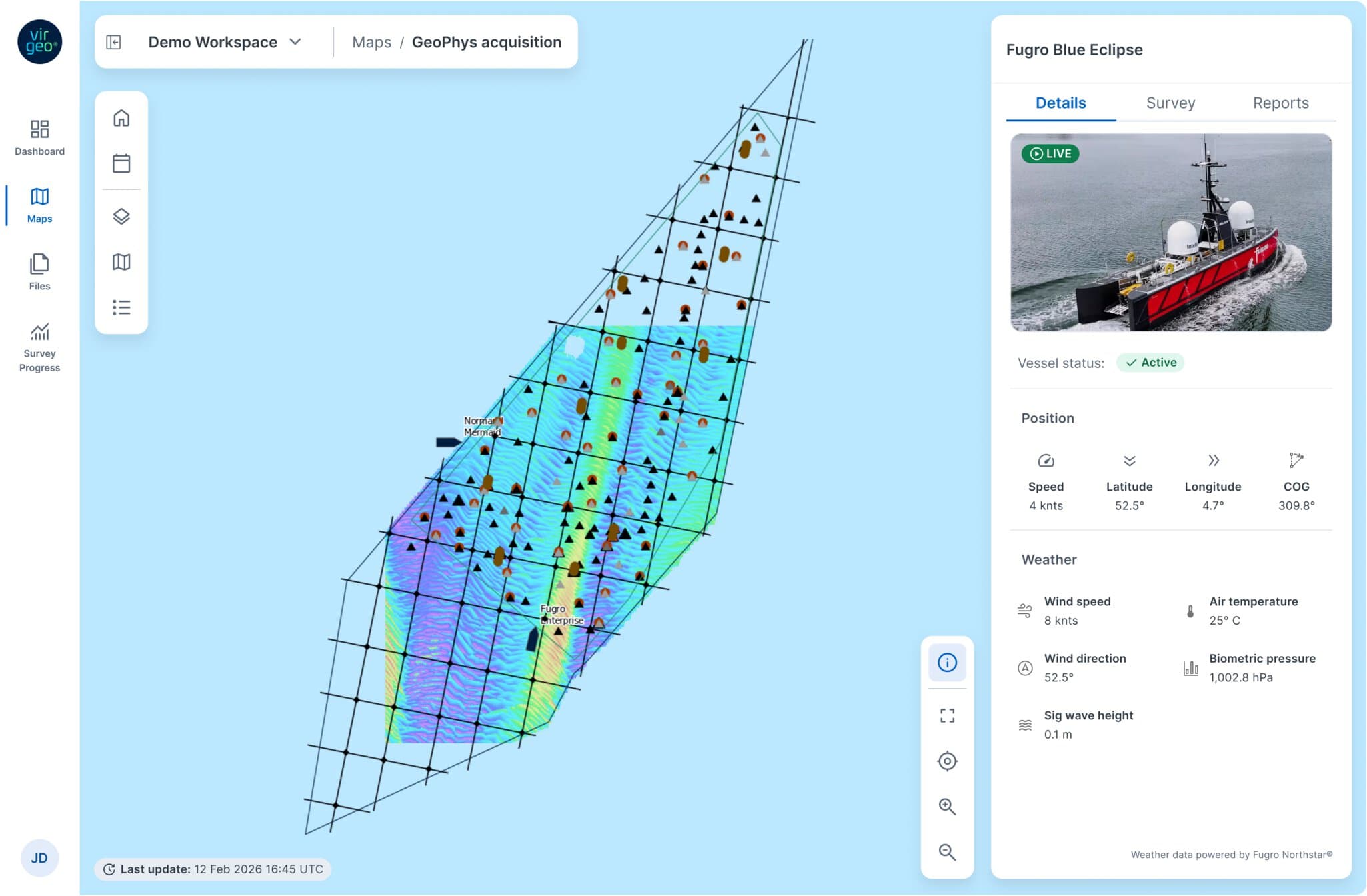
Task: Go to Maps breadcrumb link
Action: [371, 42]
